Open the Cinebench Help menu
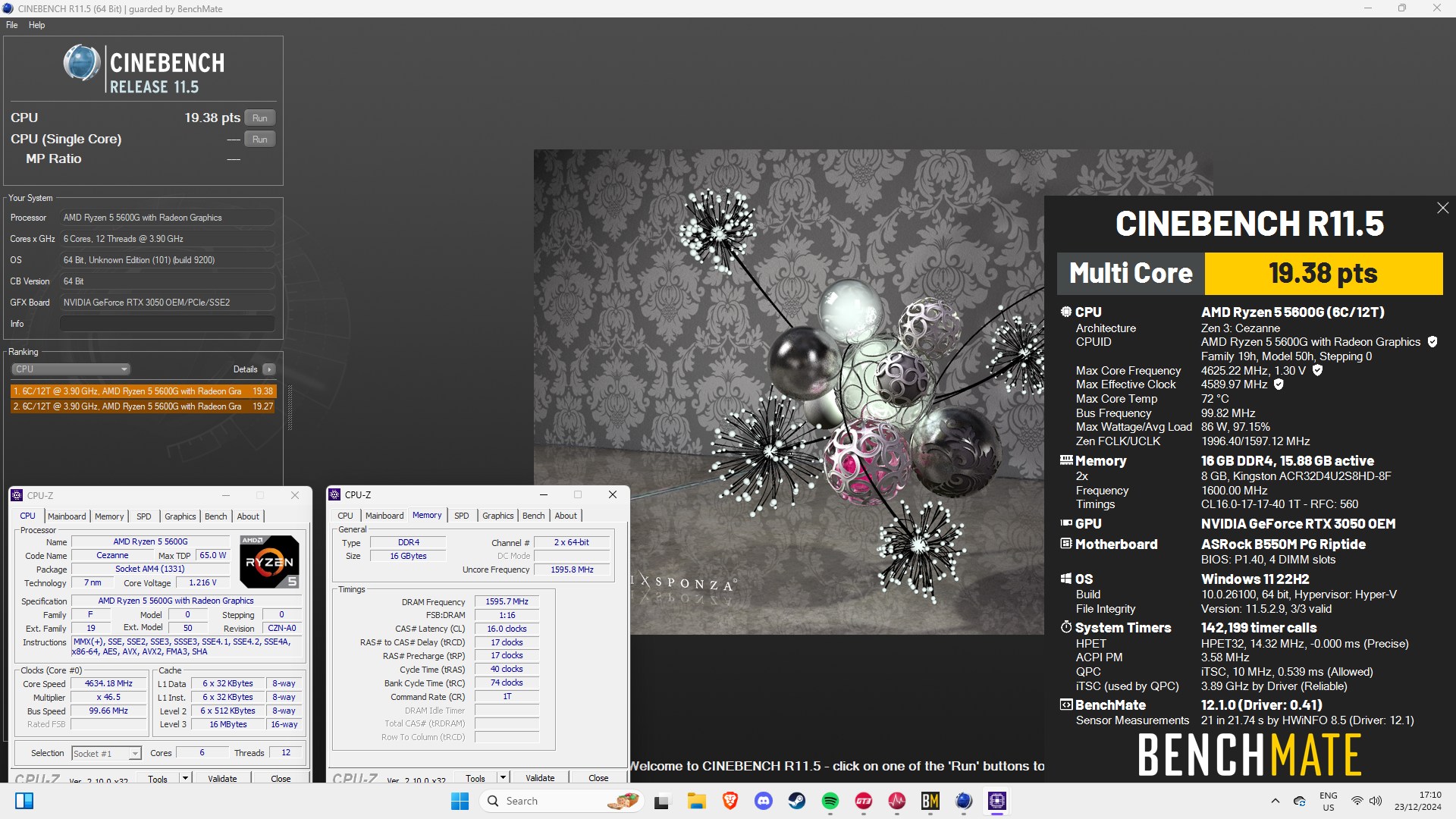1456x819 pixels. [x=36, y=25]
